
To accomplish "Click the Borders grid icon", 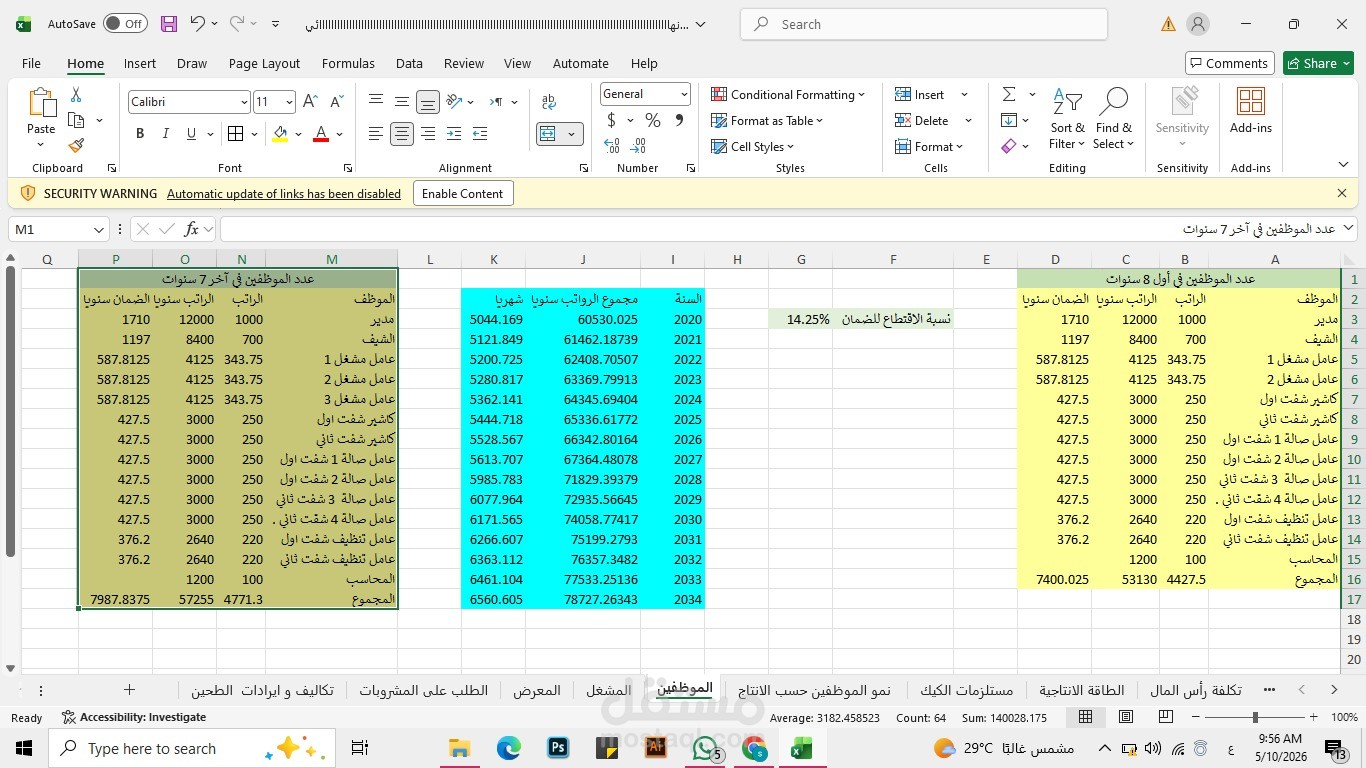I will click(235, 134).
